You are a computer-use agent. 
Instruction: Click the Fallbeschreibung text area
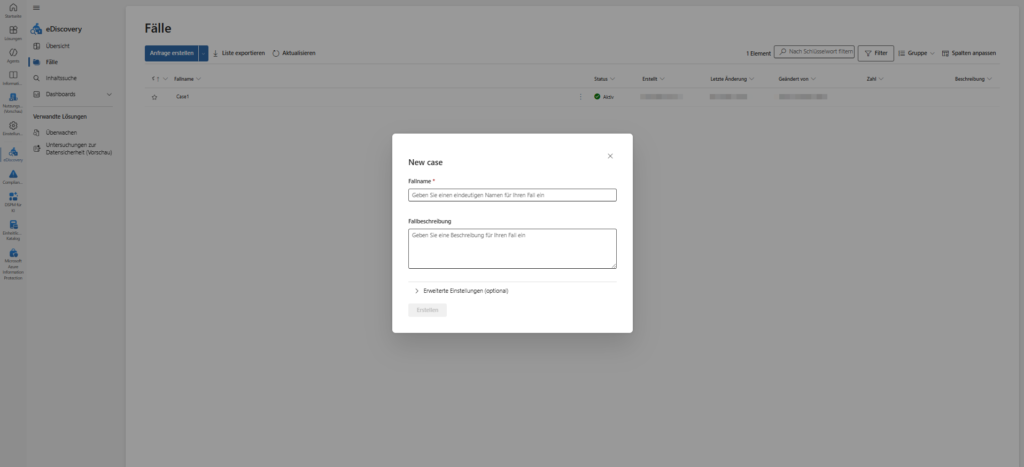[512, 248]
